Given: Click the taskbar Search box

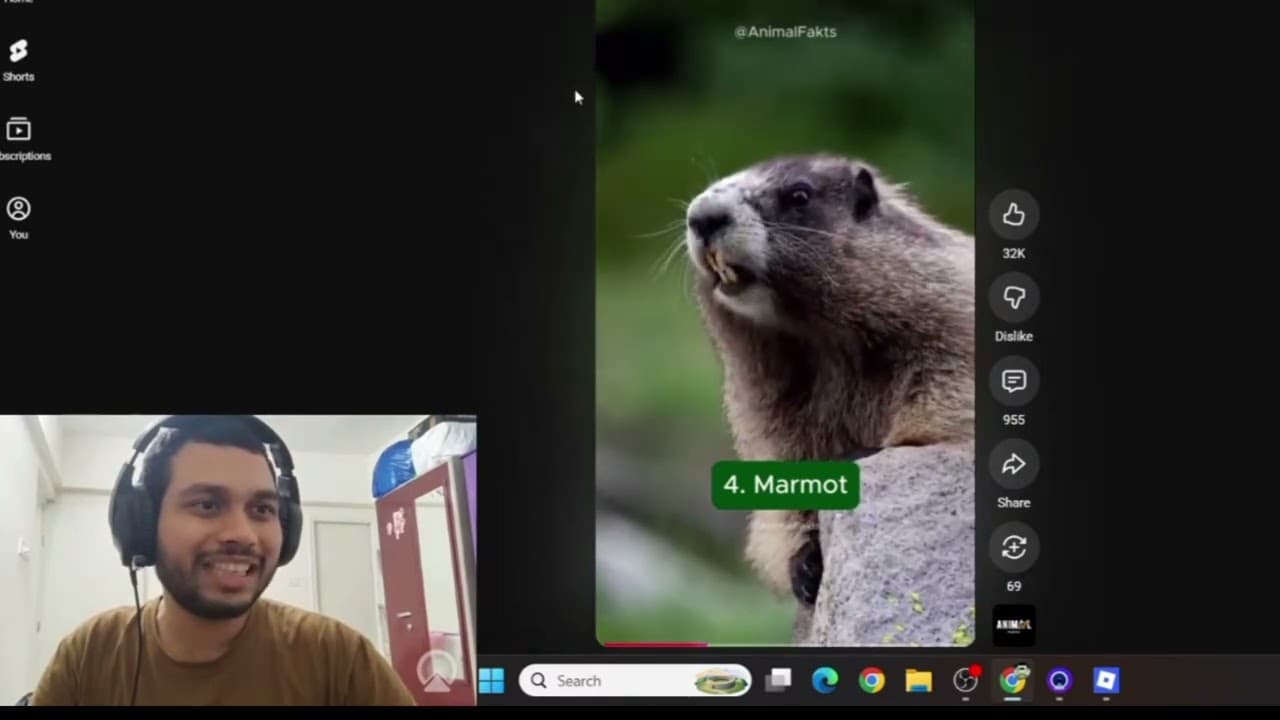Looking at the screenshot, I should pos(635,681).
